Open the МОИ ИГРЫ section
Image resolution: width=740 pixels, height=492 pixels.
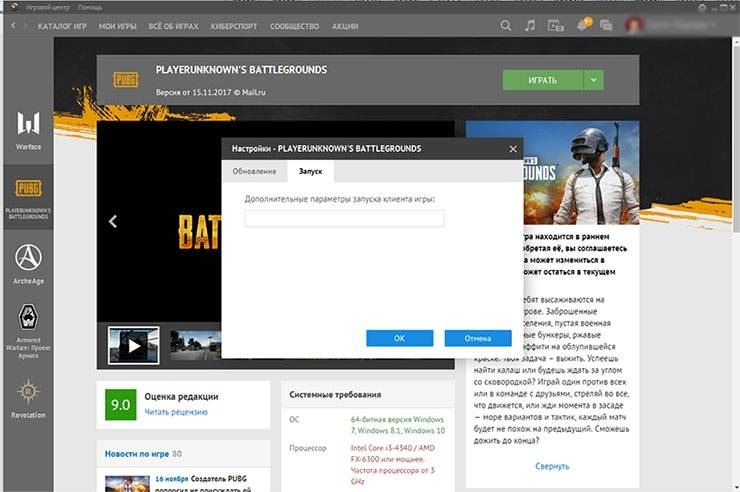pos(118,26)
